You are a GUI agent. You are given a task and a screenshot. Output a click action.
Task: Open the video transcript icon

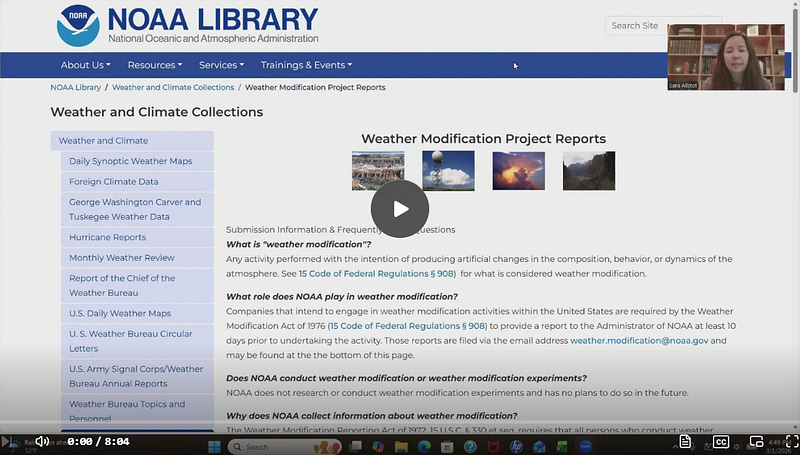685,442
